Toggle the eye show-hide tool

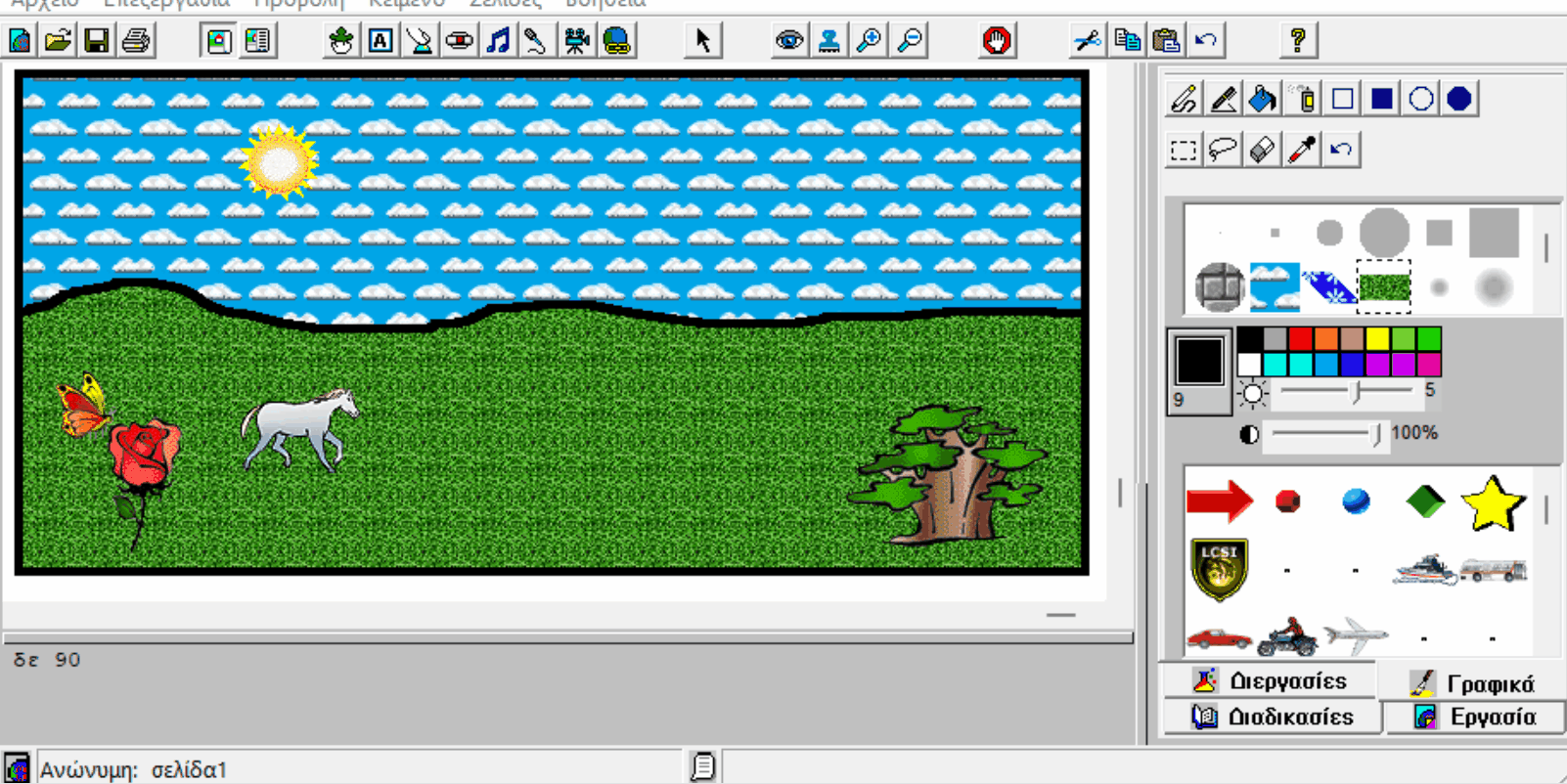pos(789,41)
